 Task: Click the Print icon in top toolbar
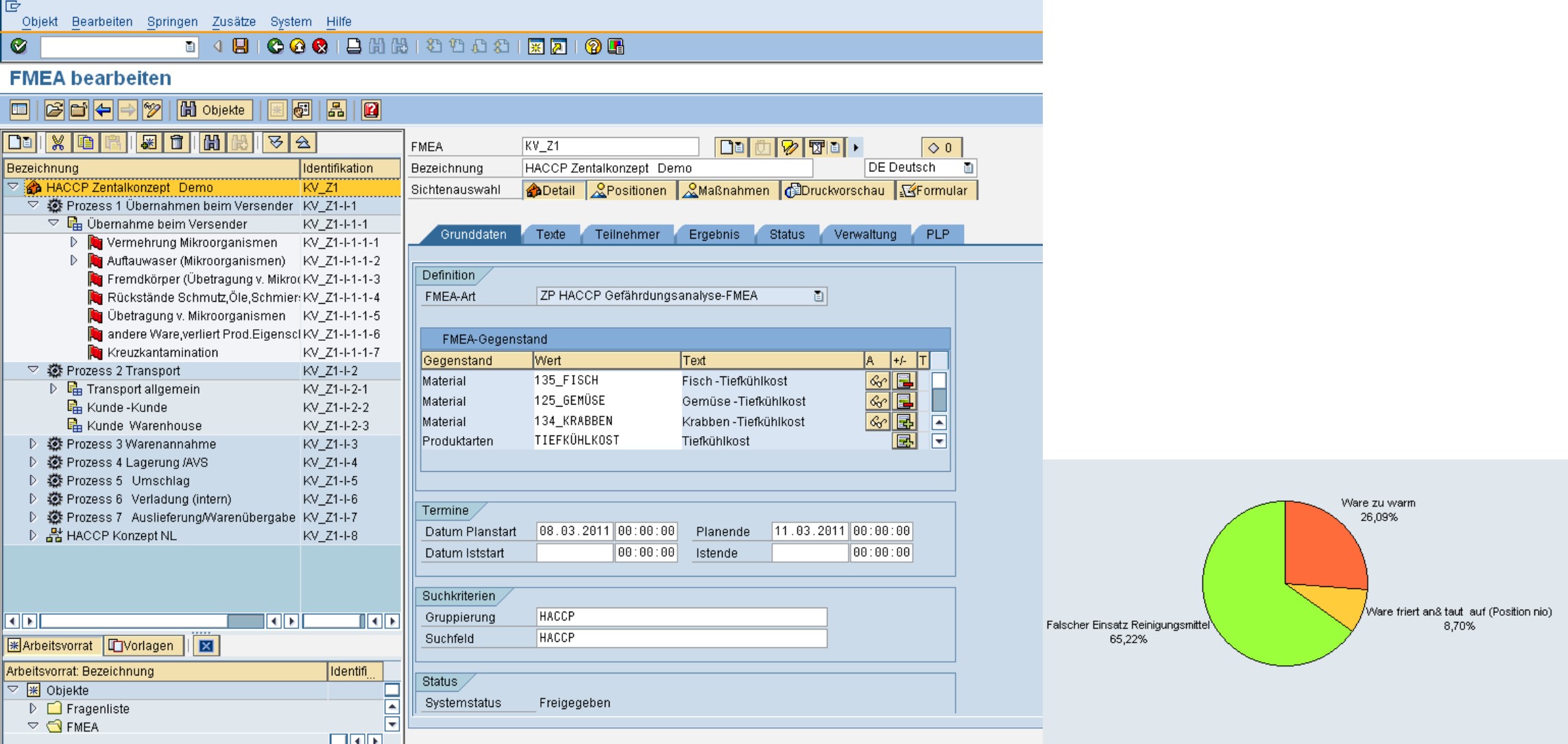(354, 47)
